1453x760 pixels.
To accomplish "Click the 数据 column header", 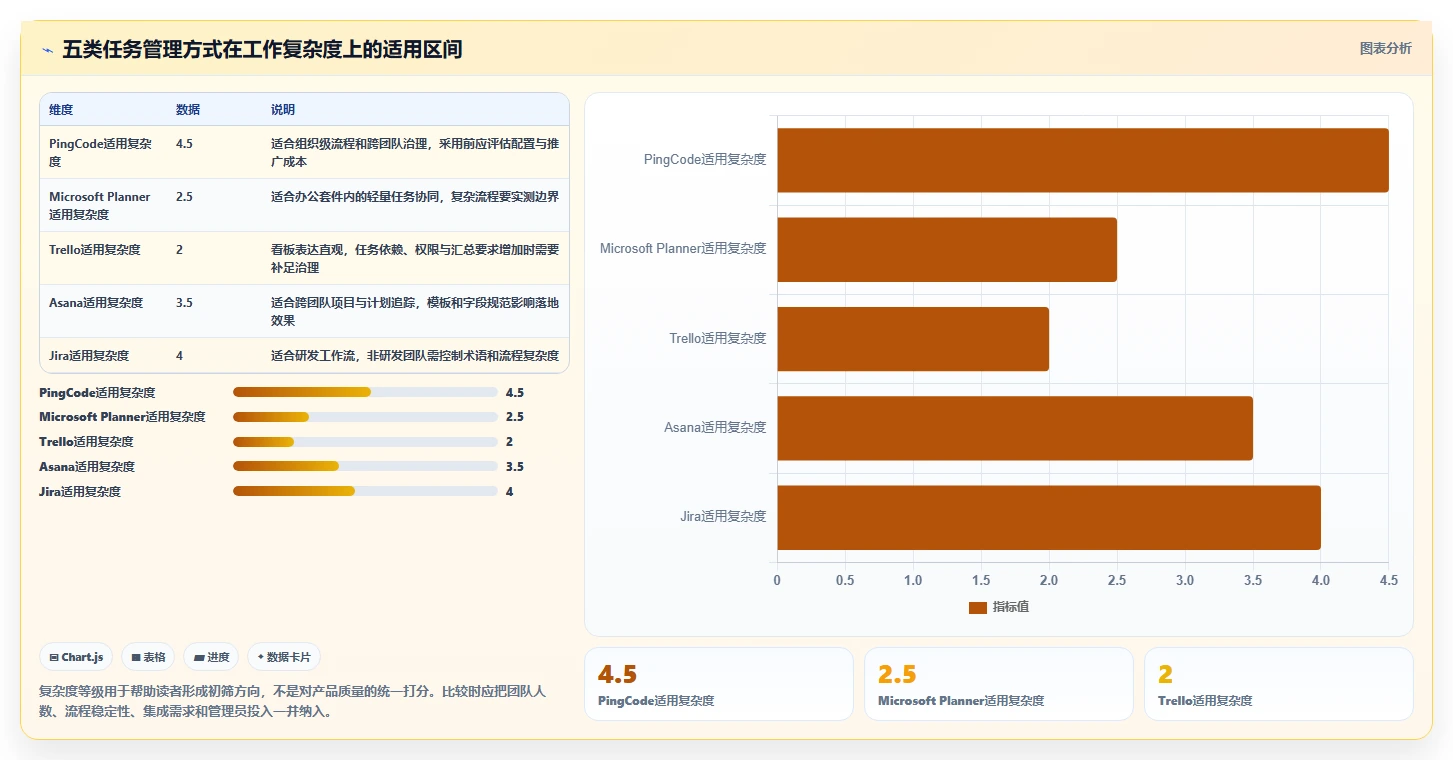I will [x=188, y=110].
